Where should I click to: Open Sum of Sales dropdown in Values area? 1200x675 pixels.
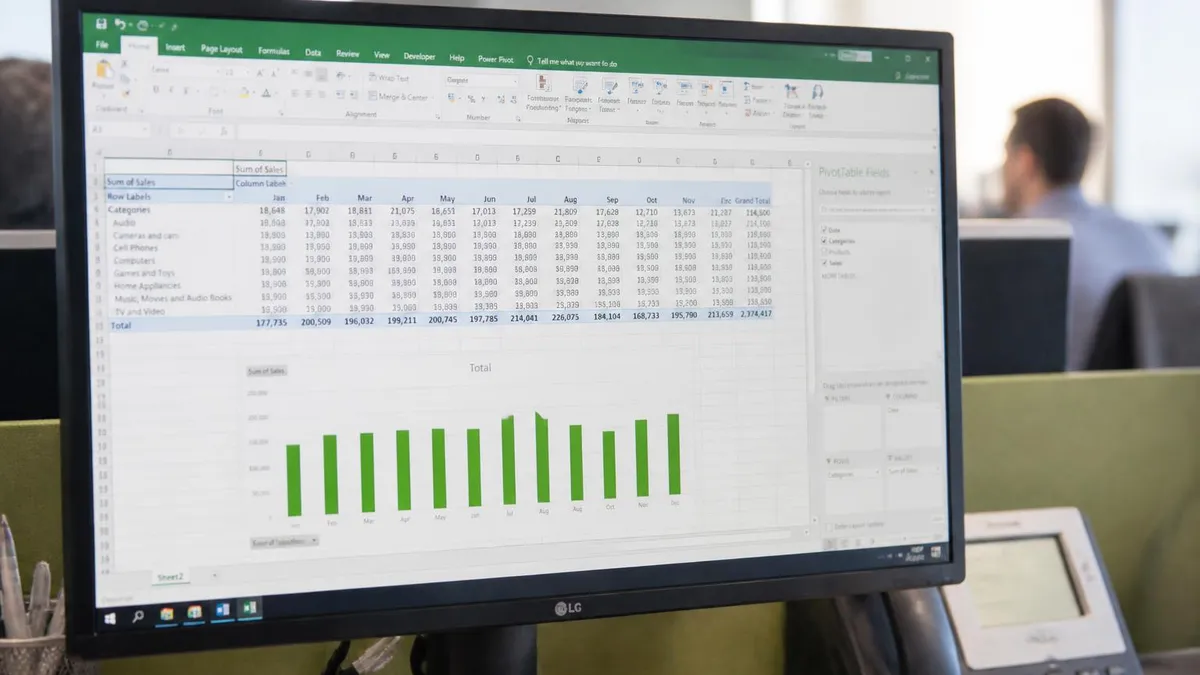click(x=936, y=470)
